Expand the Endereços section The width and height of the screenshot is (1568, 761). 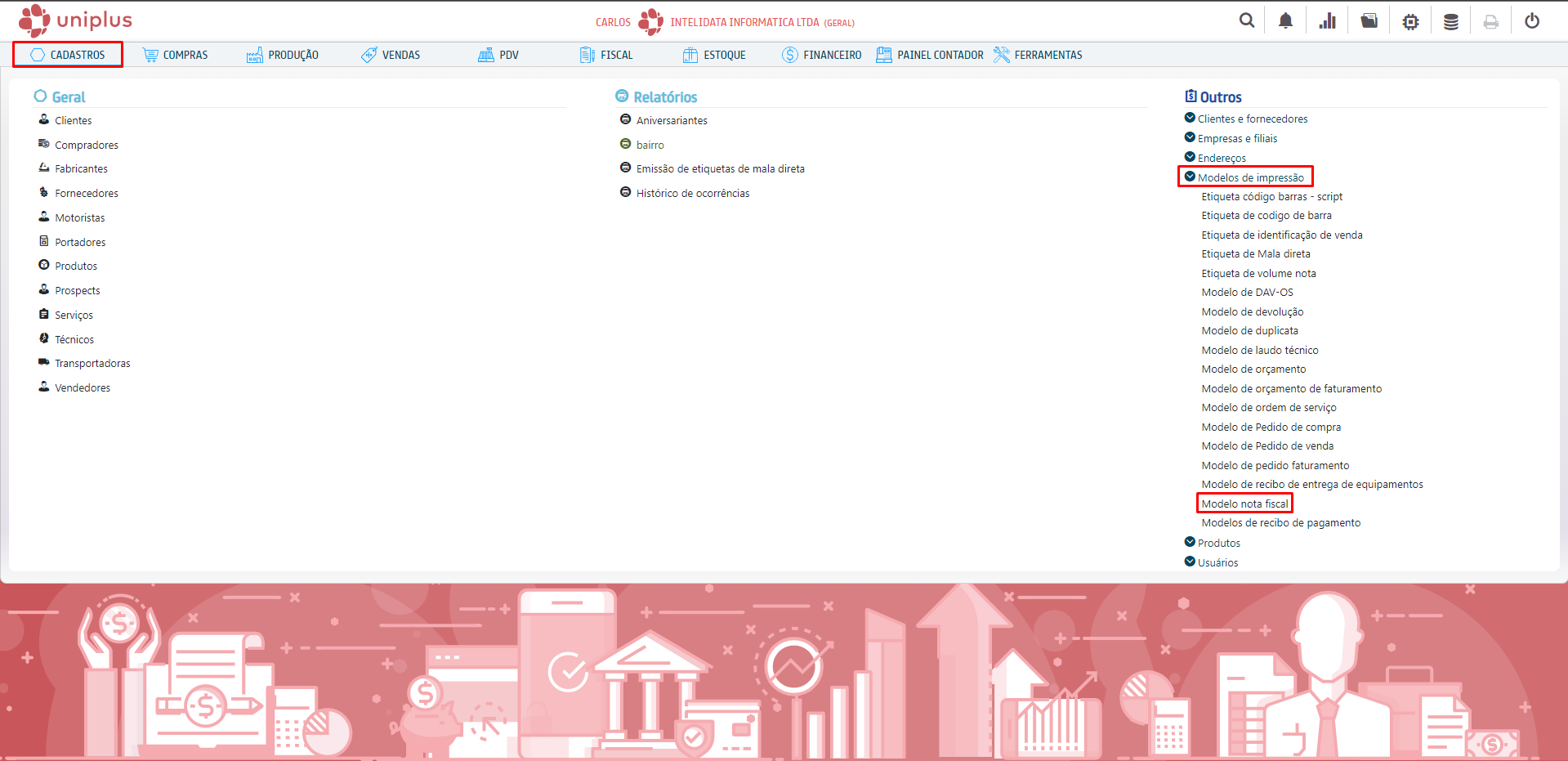tap(1221, 158)
